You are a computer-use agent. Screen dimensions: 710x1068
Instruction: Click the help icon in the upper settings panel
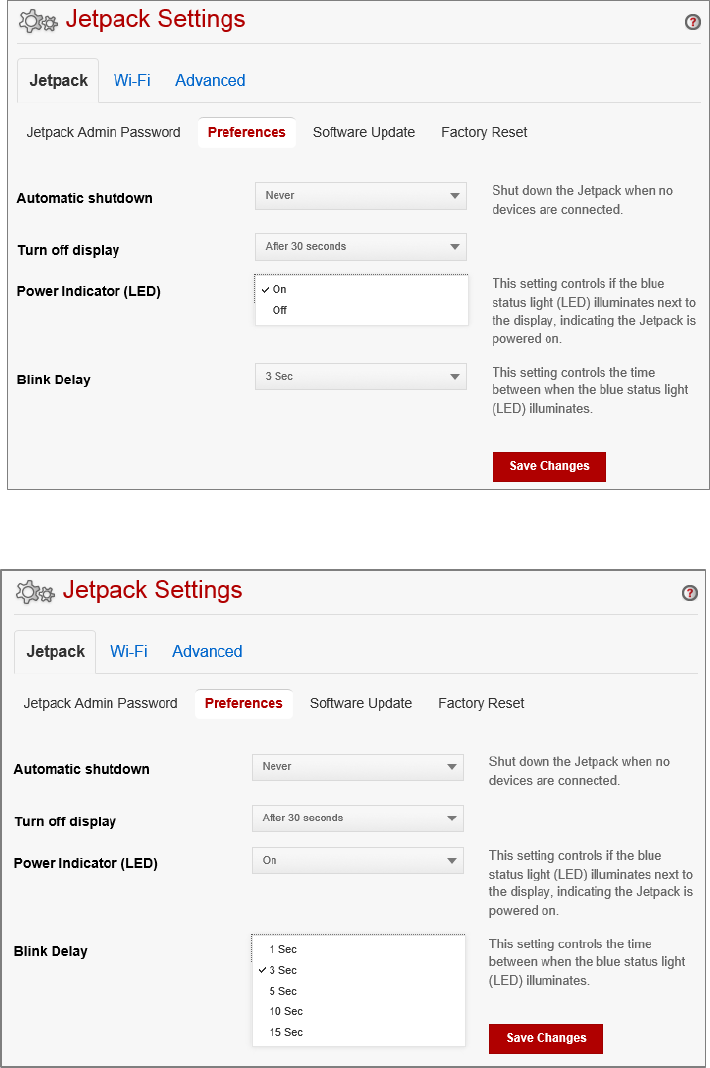(692, 22)
